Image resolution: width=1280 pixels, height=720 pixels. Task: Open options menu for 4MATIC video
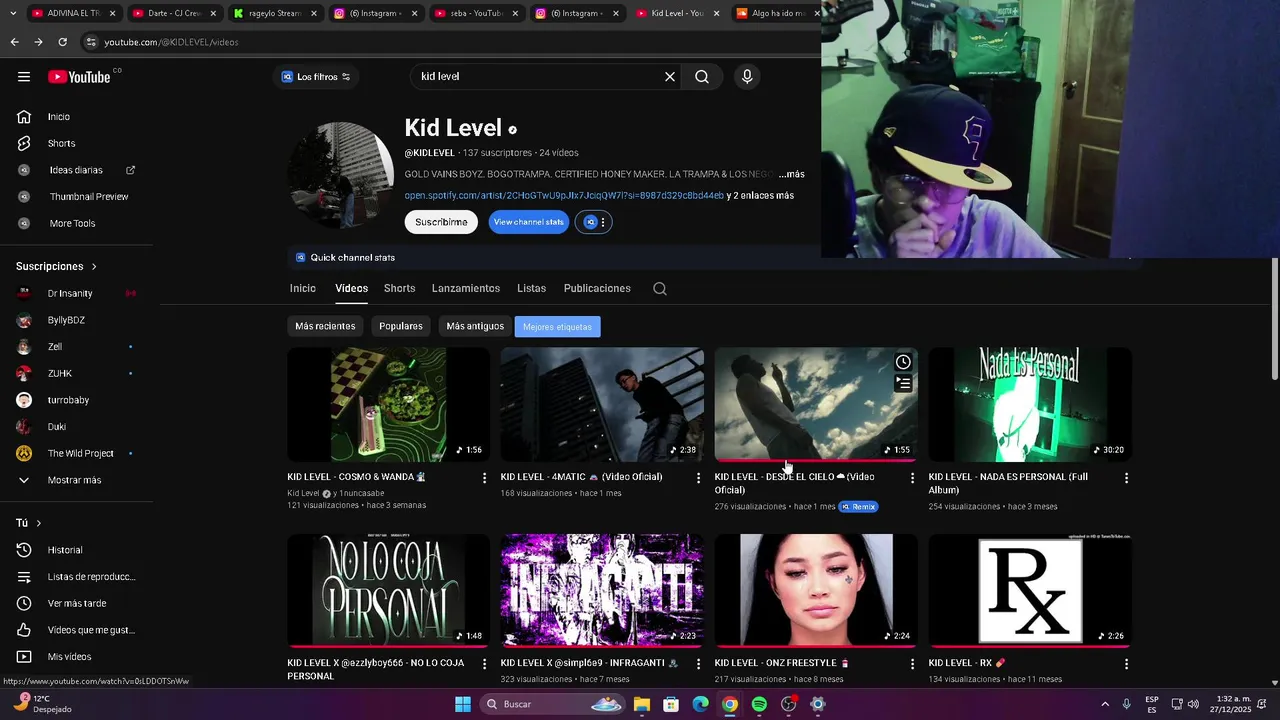[x=699, y=478]
